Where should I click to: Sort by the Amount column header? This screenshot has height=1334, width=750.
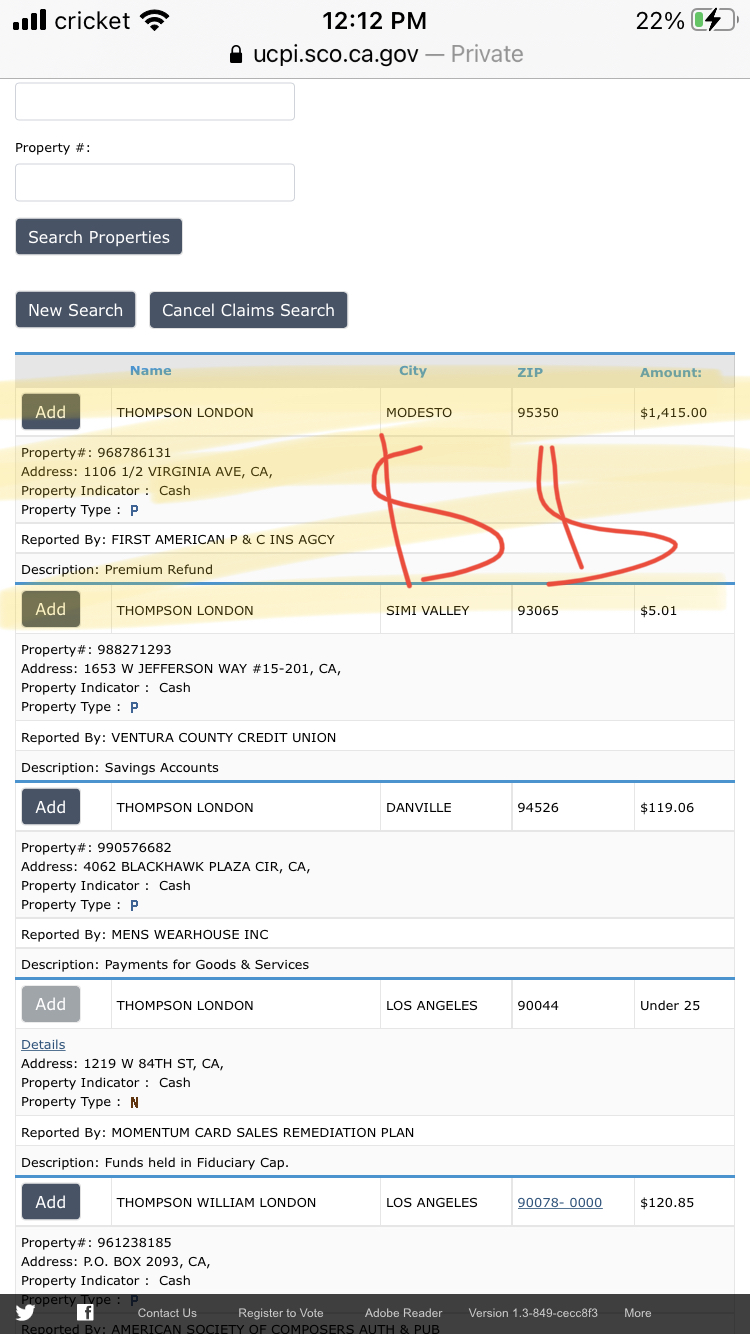(x=671, y=372)
